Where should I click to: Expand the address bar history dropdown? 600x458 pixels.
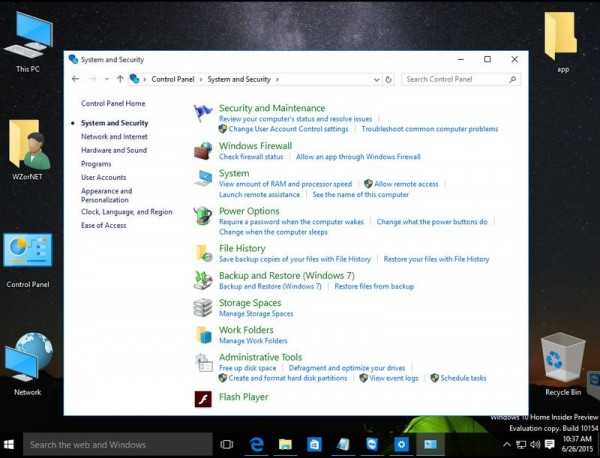tap(377, 80)
